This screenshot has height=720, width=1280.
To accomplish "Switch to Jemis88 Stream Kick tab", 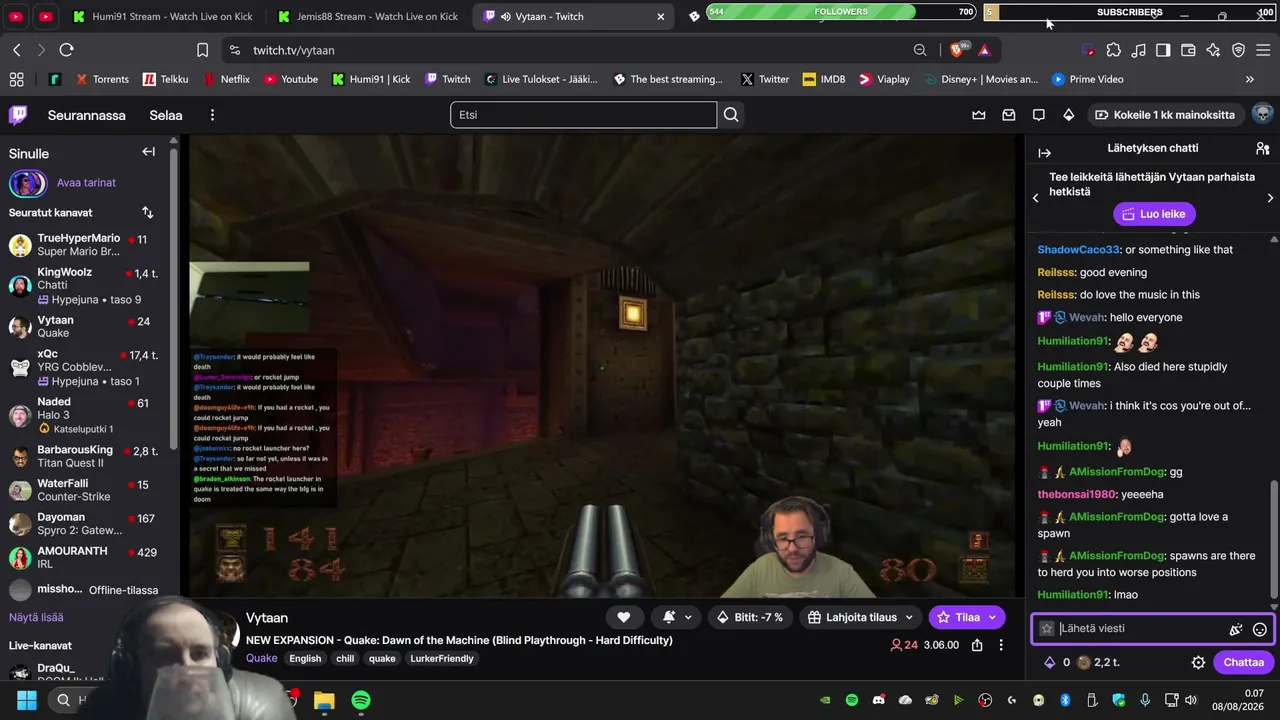I will (x=367, y=16).
